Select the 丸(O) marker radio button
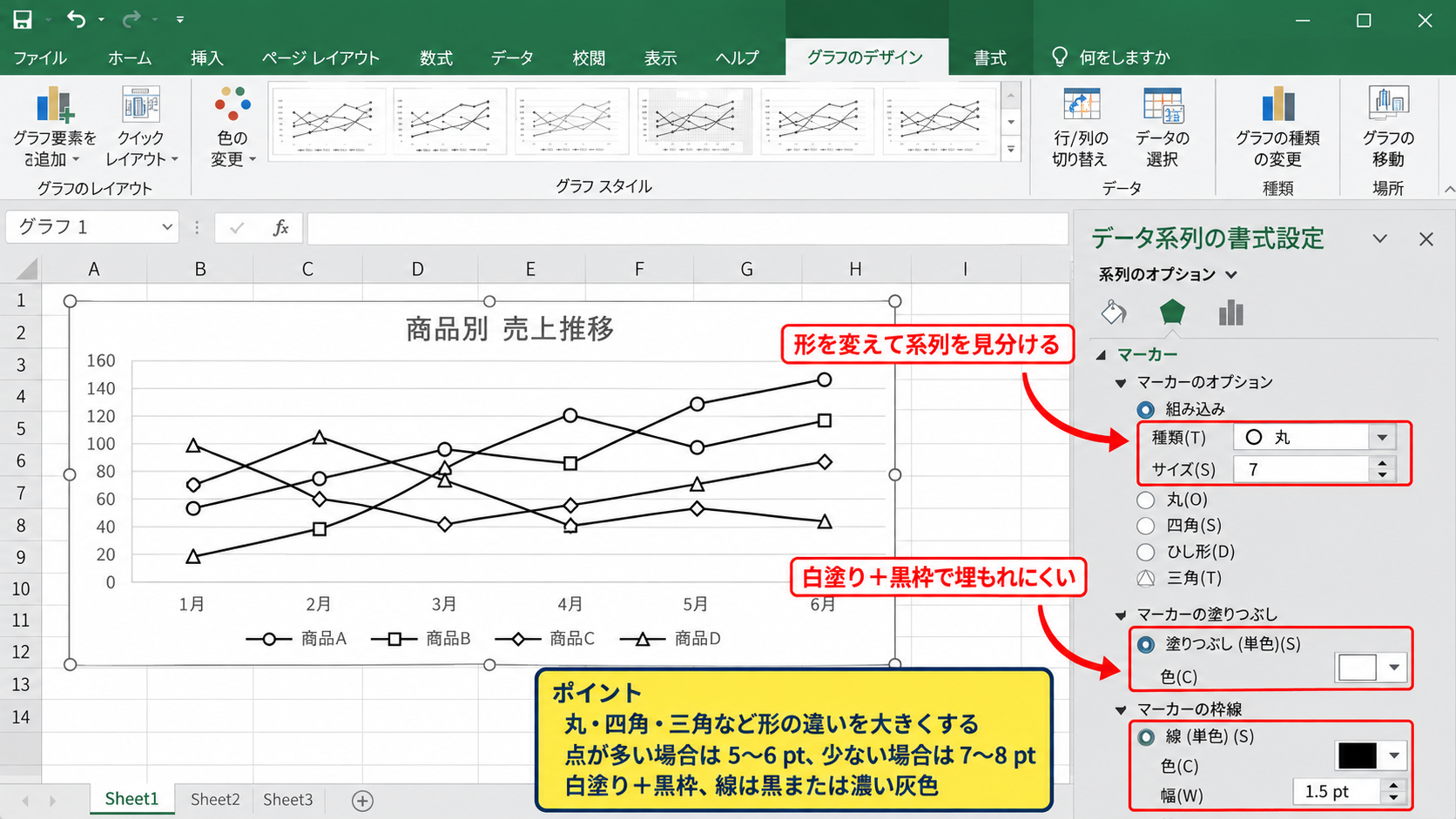The image size is (1456, 819). pos(1146,500)
